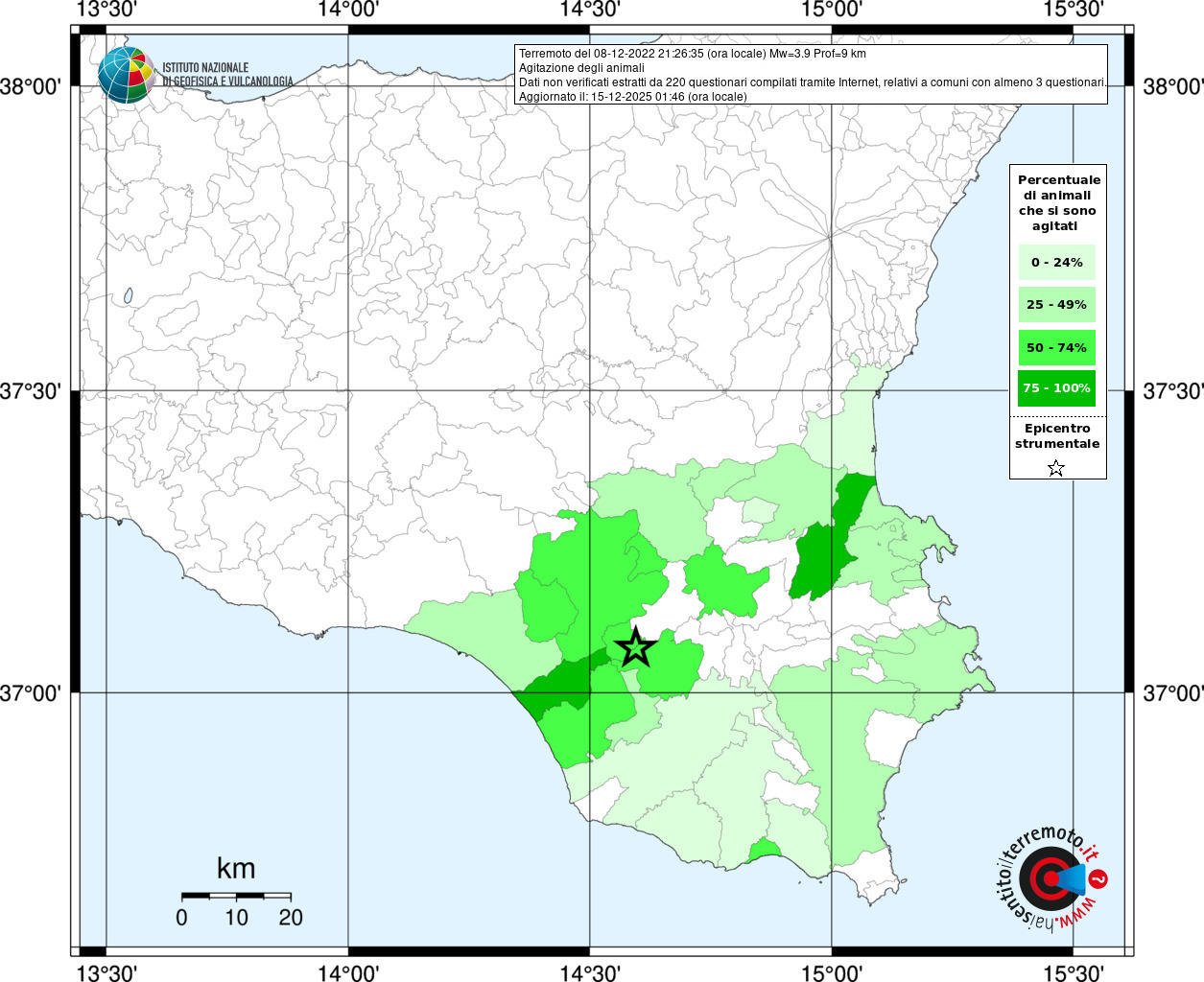
Task: Click the 'Aggiornato il: 15-12-2025' update line
Action: coord(632,97)
